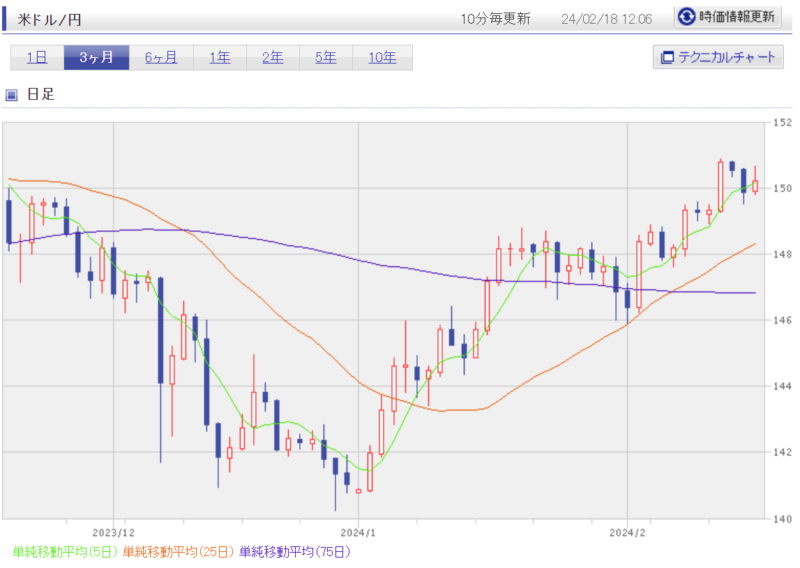Click the 単純移動平均(25日) legend entry
This screenshot has height=568, width=800.
(x=178, y=552)
